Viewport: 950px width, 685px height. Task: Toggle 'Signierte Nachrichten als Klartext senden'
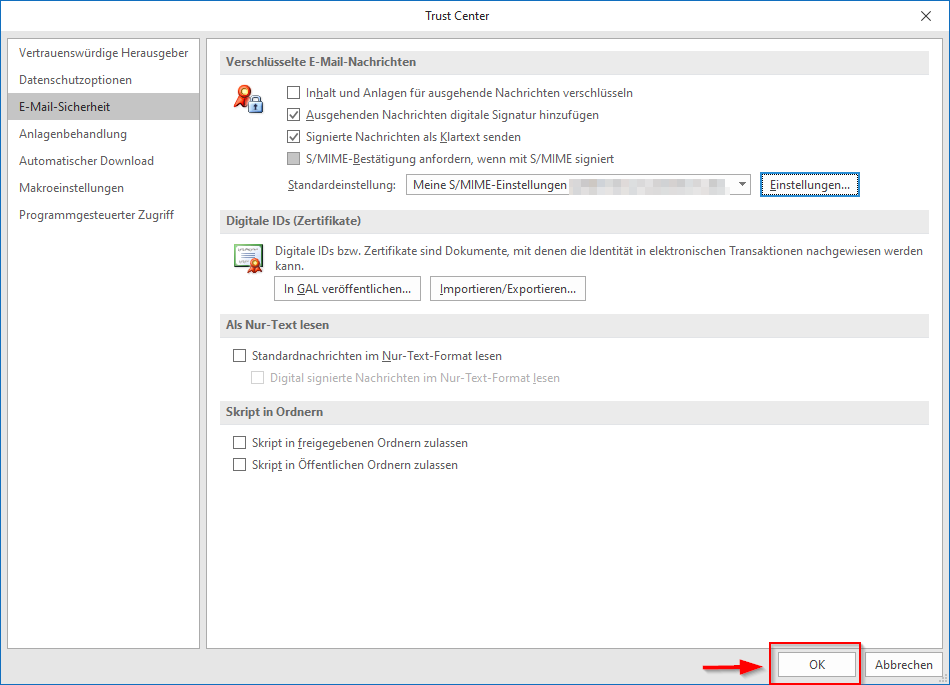(294, 137)
